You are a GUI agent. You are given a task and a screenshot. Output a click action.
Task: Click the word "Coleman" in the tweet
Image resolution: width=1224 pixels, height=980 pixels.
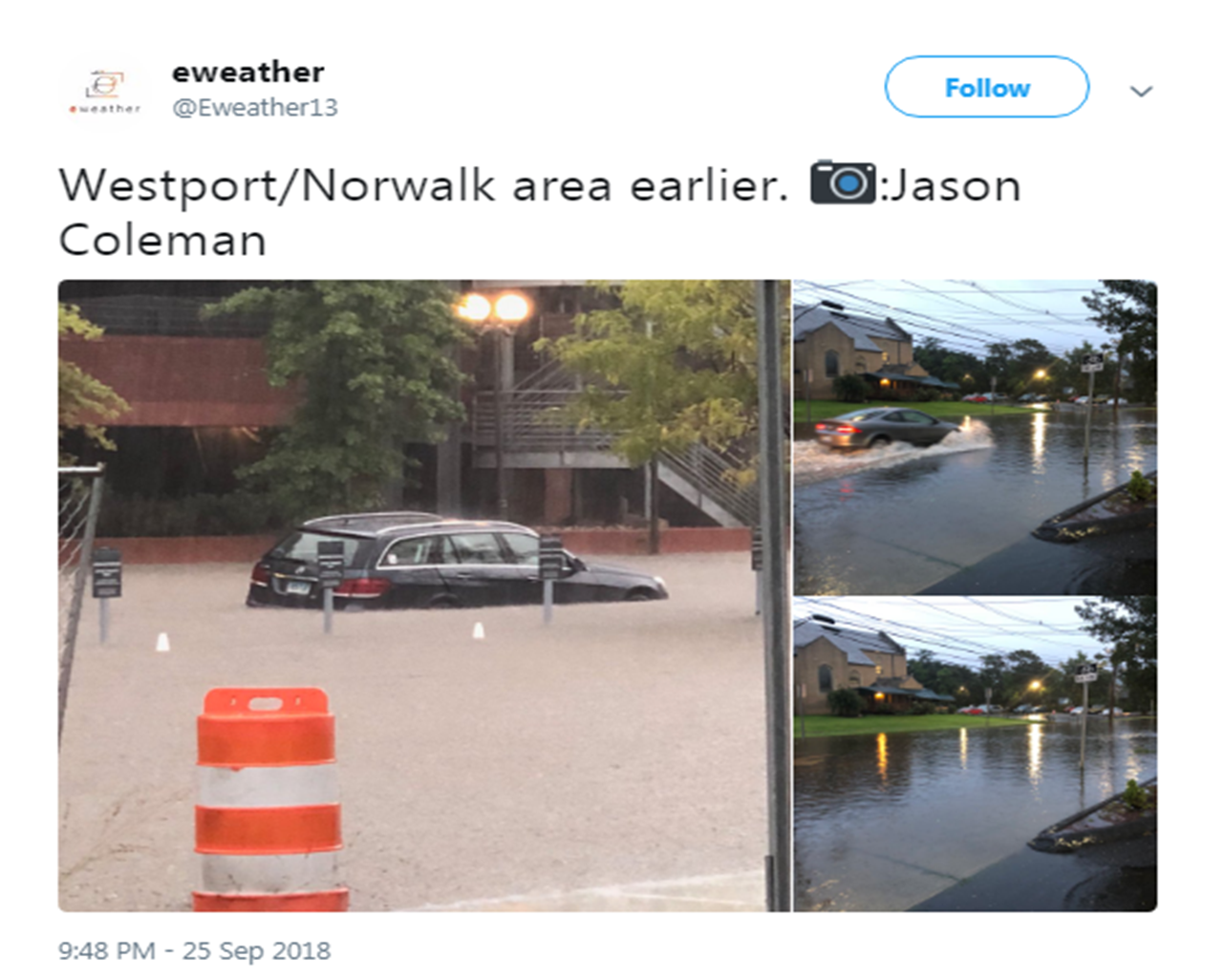tap(162, 240)
